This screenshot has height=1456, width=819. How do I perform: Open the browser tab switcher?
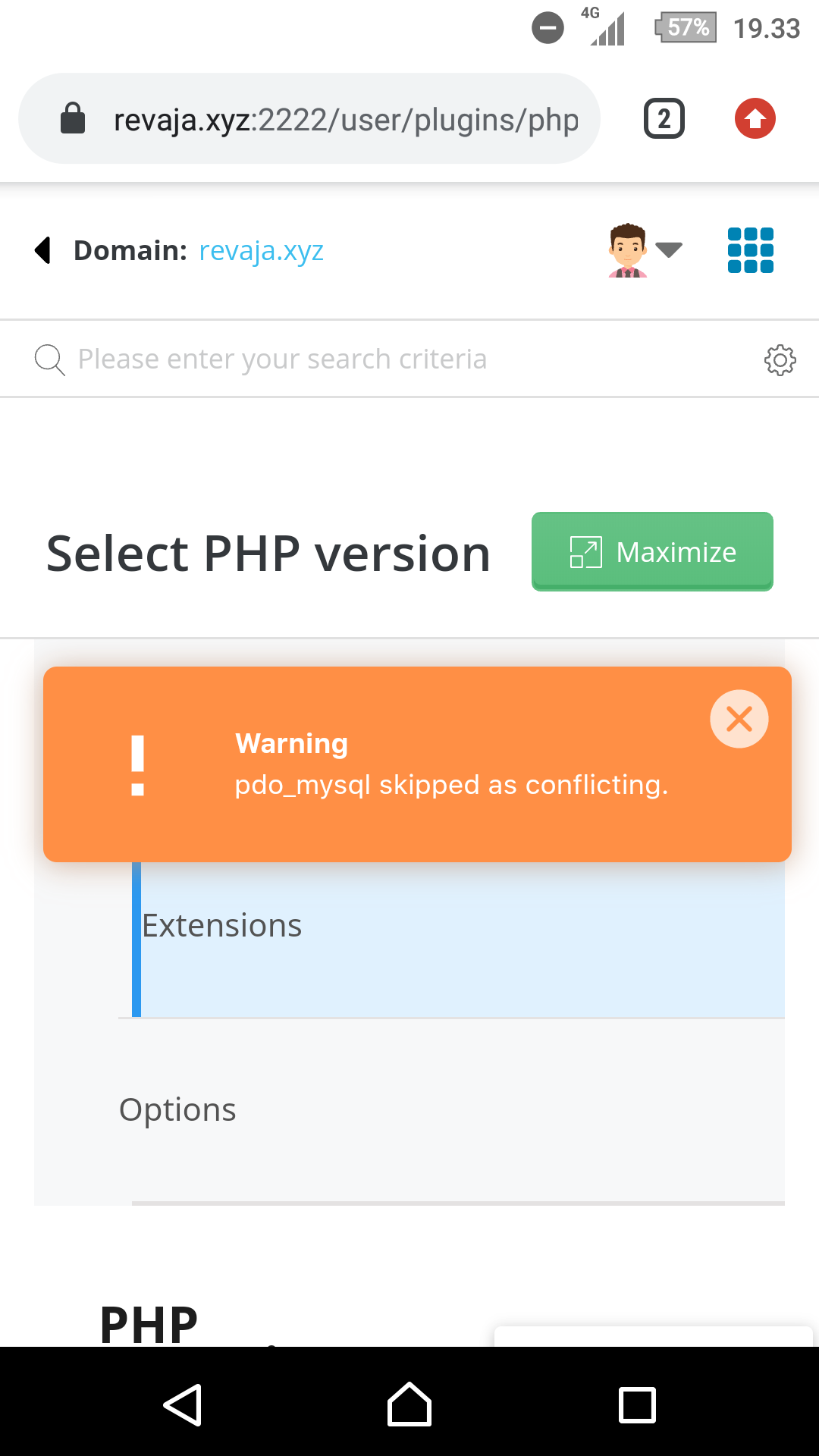[x=664, y=119]
